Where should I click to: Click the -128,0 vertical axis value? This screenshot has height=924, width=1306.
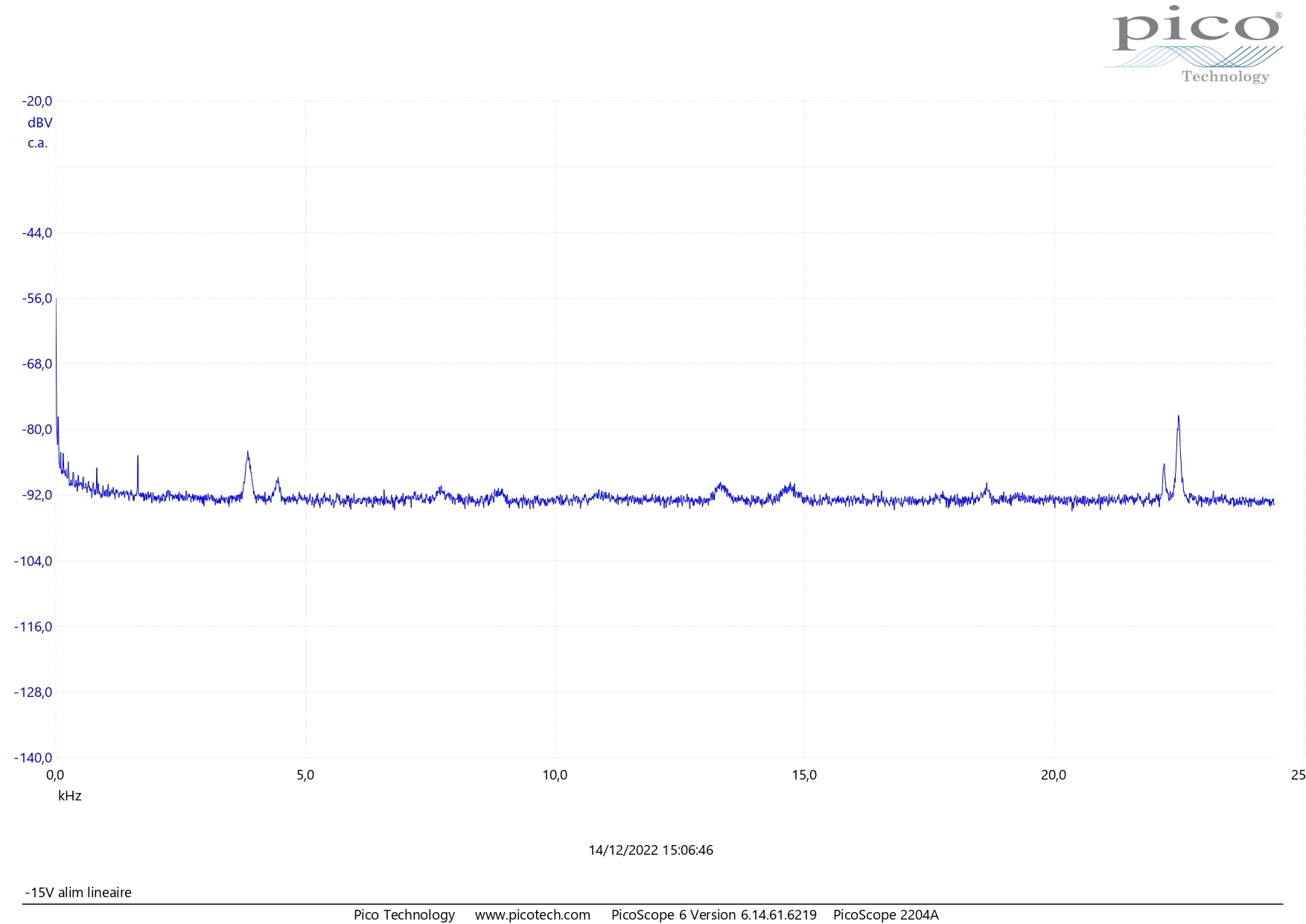coord(34,692)
